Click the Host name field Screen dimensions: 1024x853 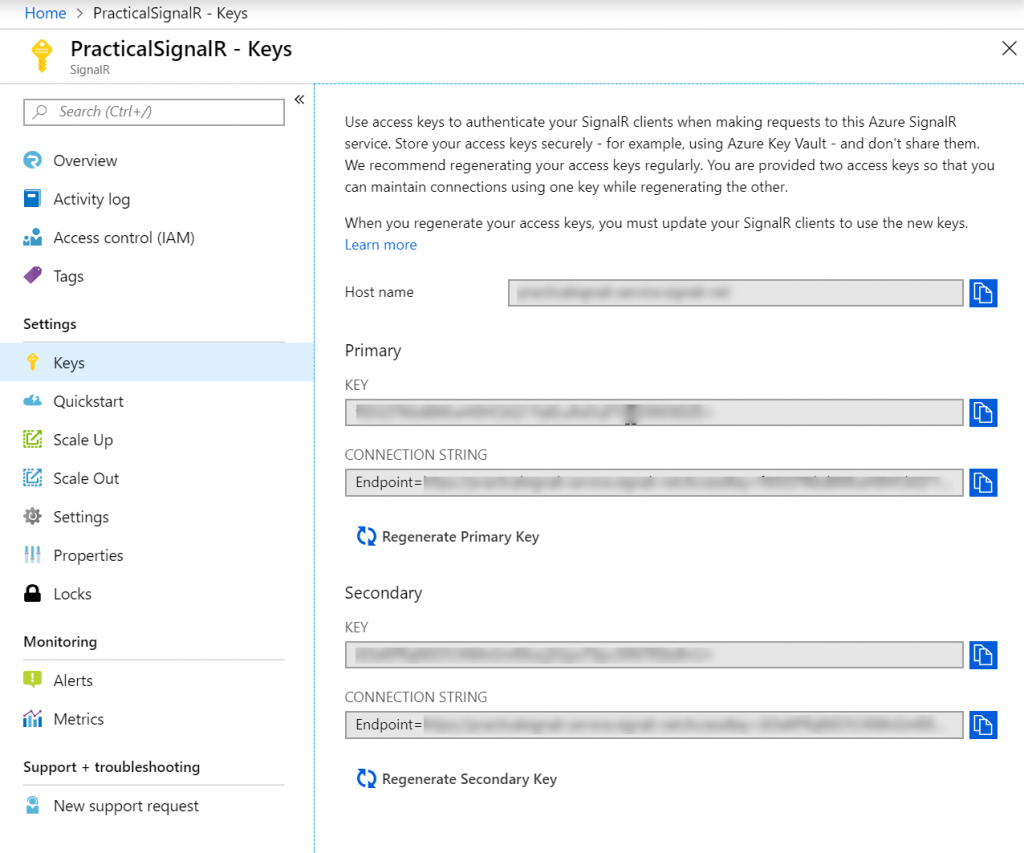coord(735,293)
